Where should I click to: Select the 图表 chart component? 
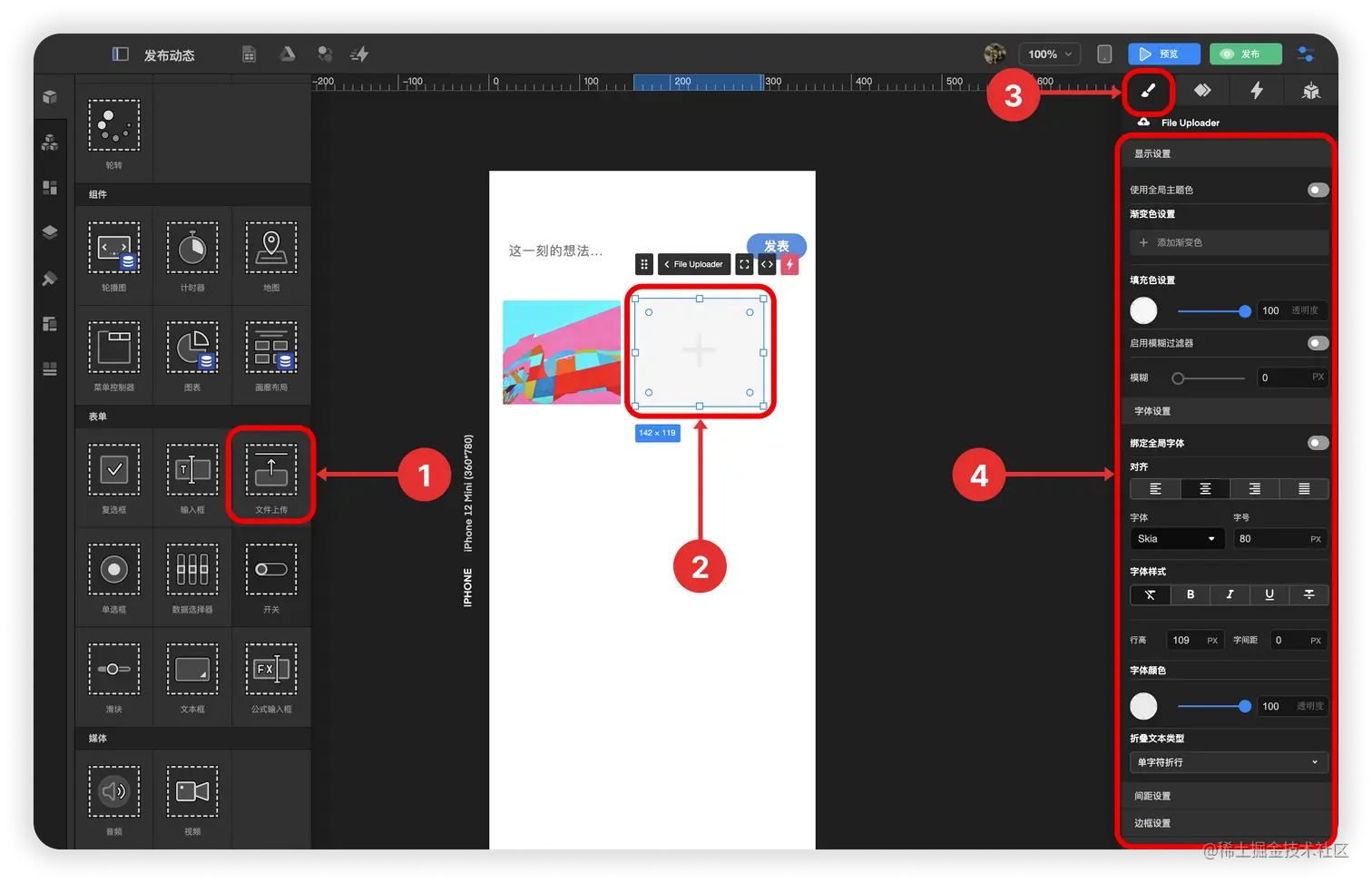[192, 355]
